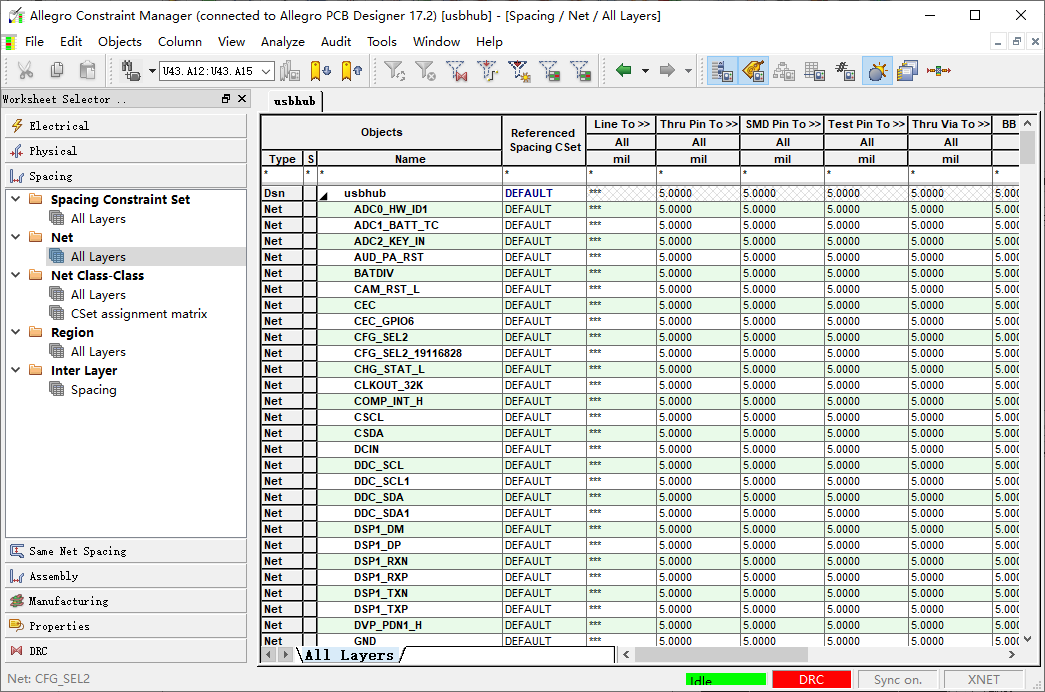Screen dimensions: 1045x692
Task: Toggle the highlighted sun-and-moon toolbar button
Action: coord(877,70)
